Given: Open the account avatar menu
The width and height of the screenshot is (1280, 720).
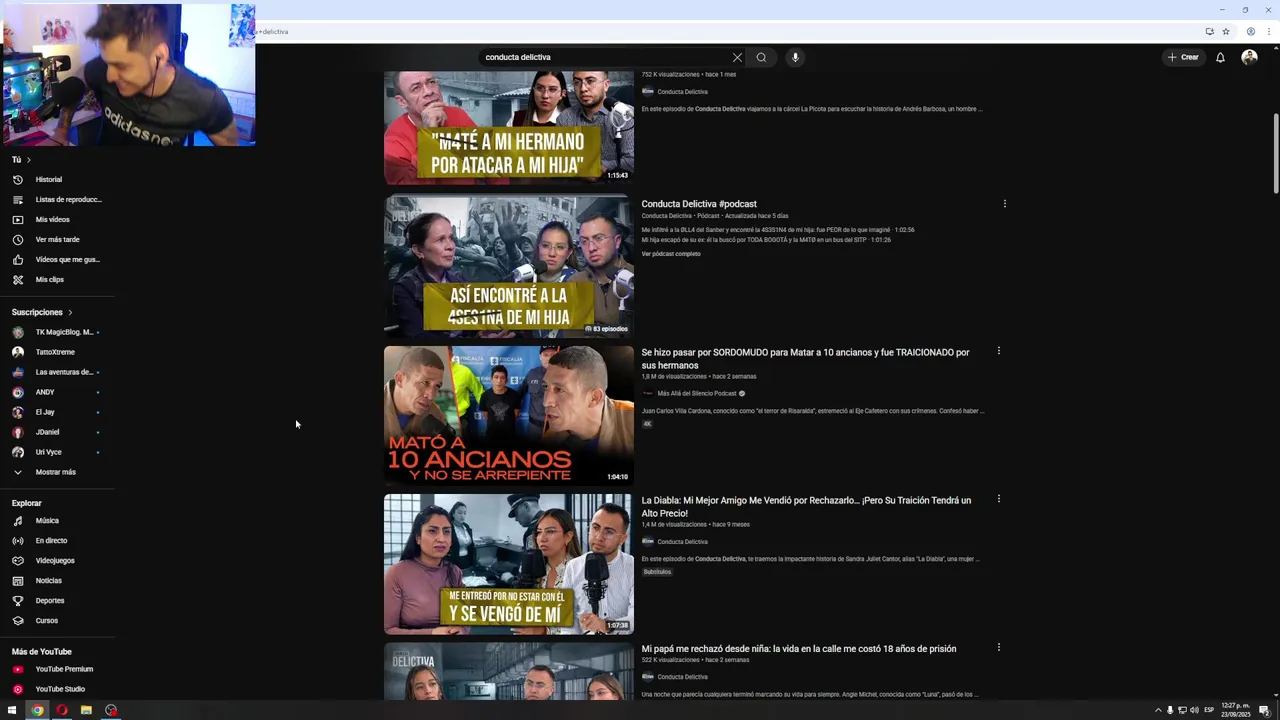Looking at the screenshot, I should [x=1249, y=57].
